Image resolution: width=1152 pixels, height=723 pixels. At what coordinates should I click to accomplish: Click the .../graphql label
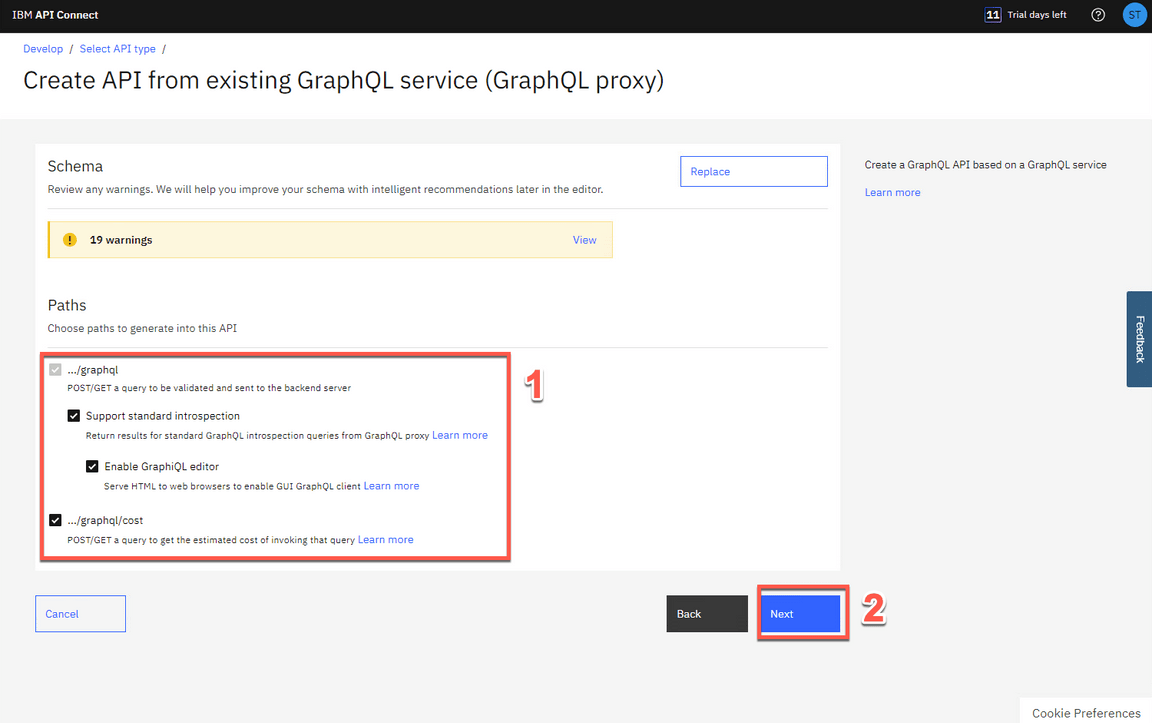click(x=93, y=370)
